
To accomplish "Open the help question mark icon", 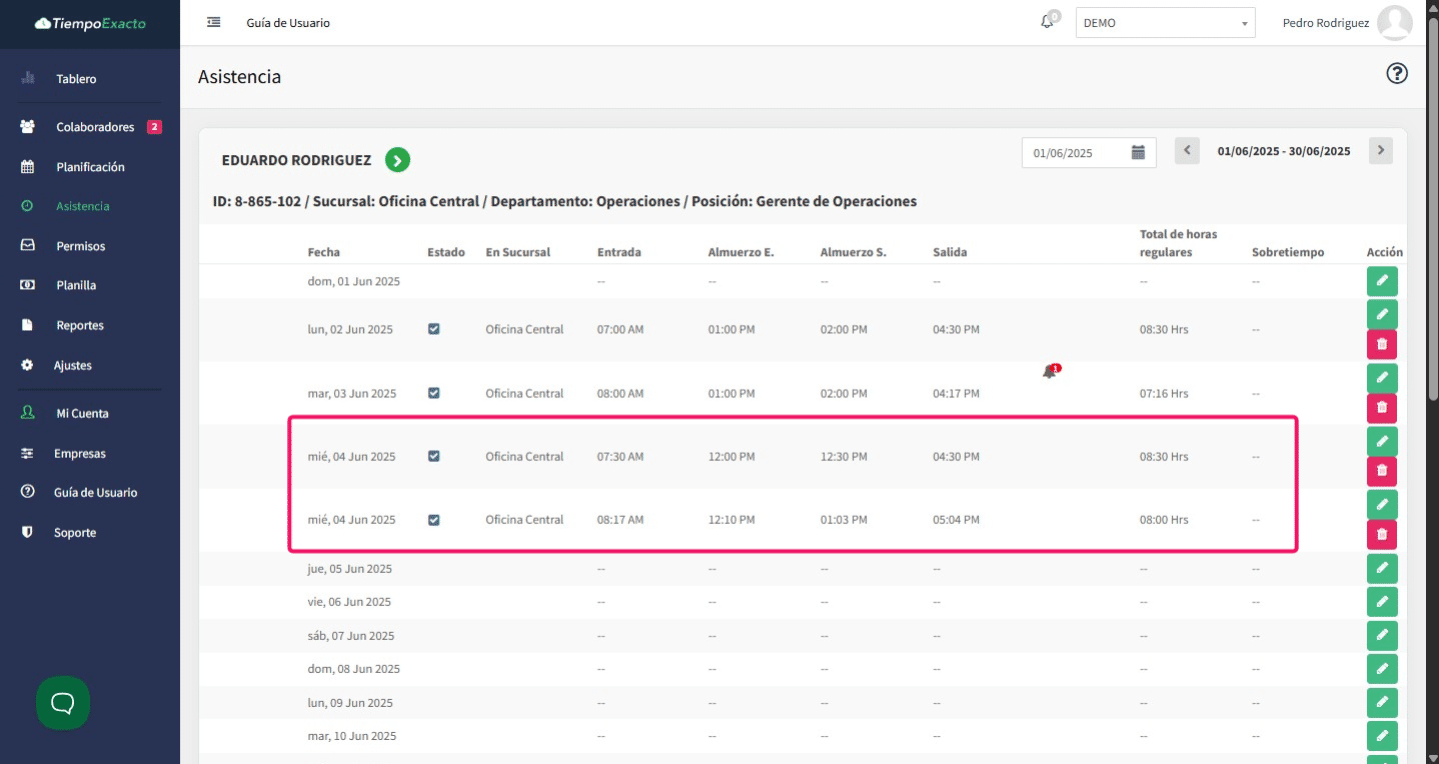I will tap(1397, 73).
